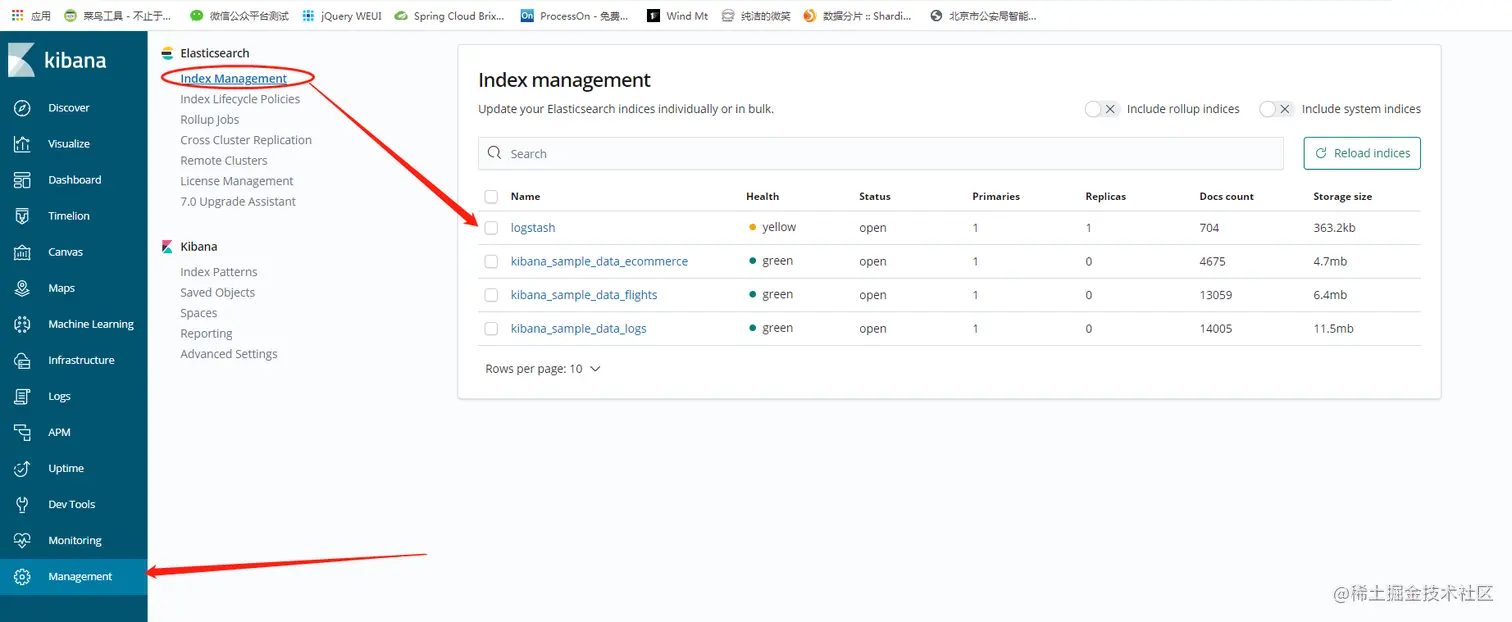Open Dev Tools via wrench icon
This screenshot has width=1512, height=622.
(22, 504)
